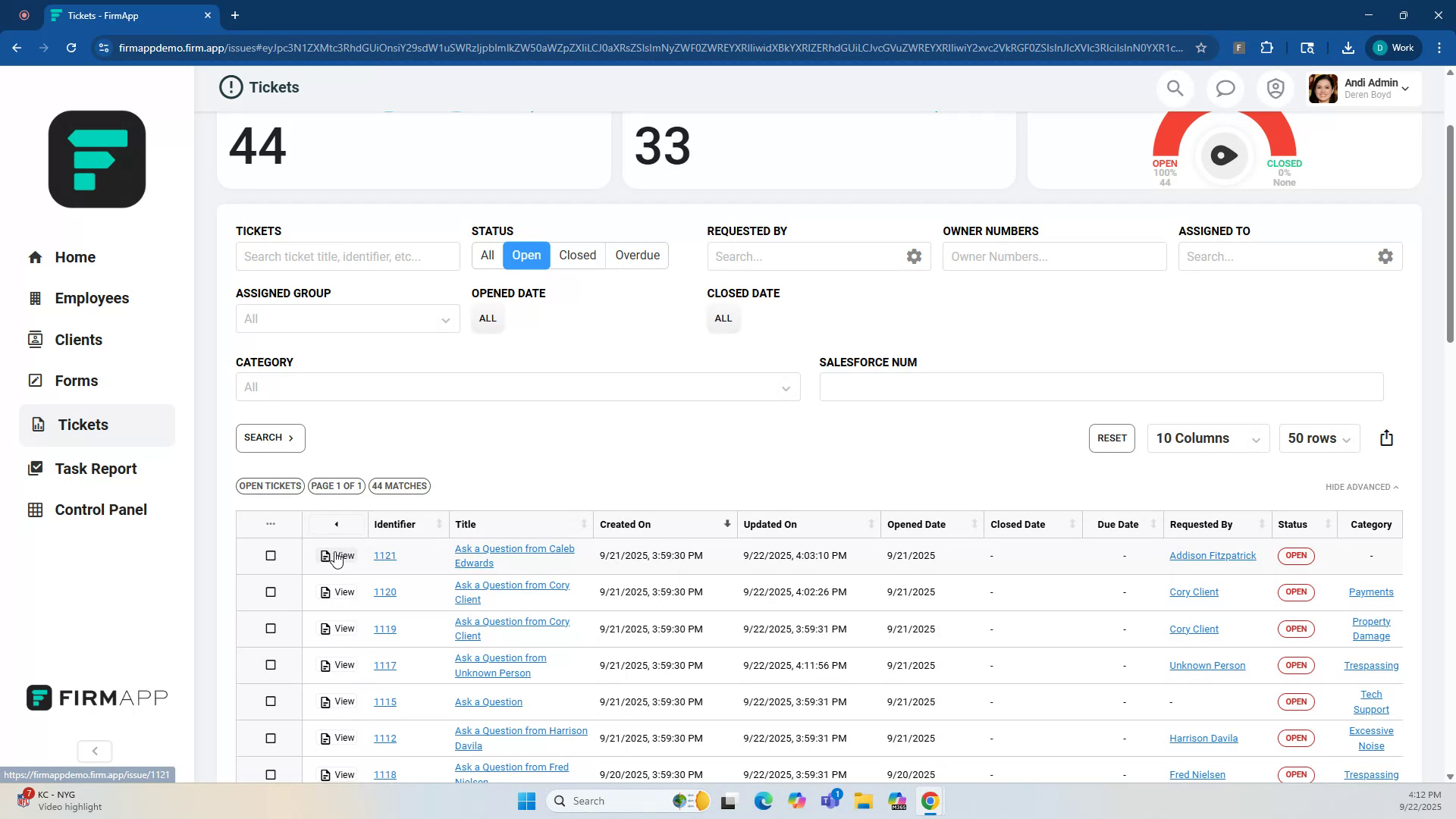Open gear settings on Requested By filter
Image resolution: width=1456 pixels, height=819 pixels.
pos(914,256)
